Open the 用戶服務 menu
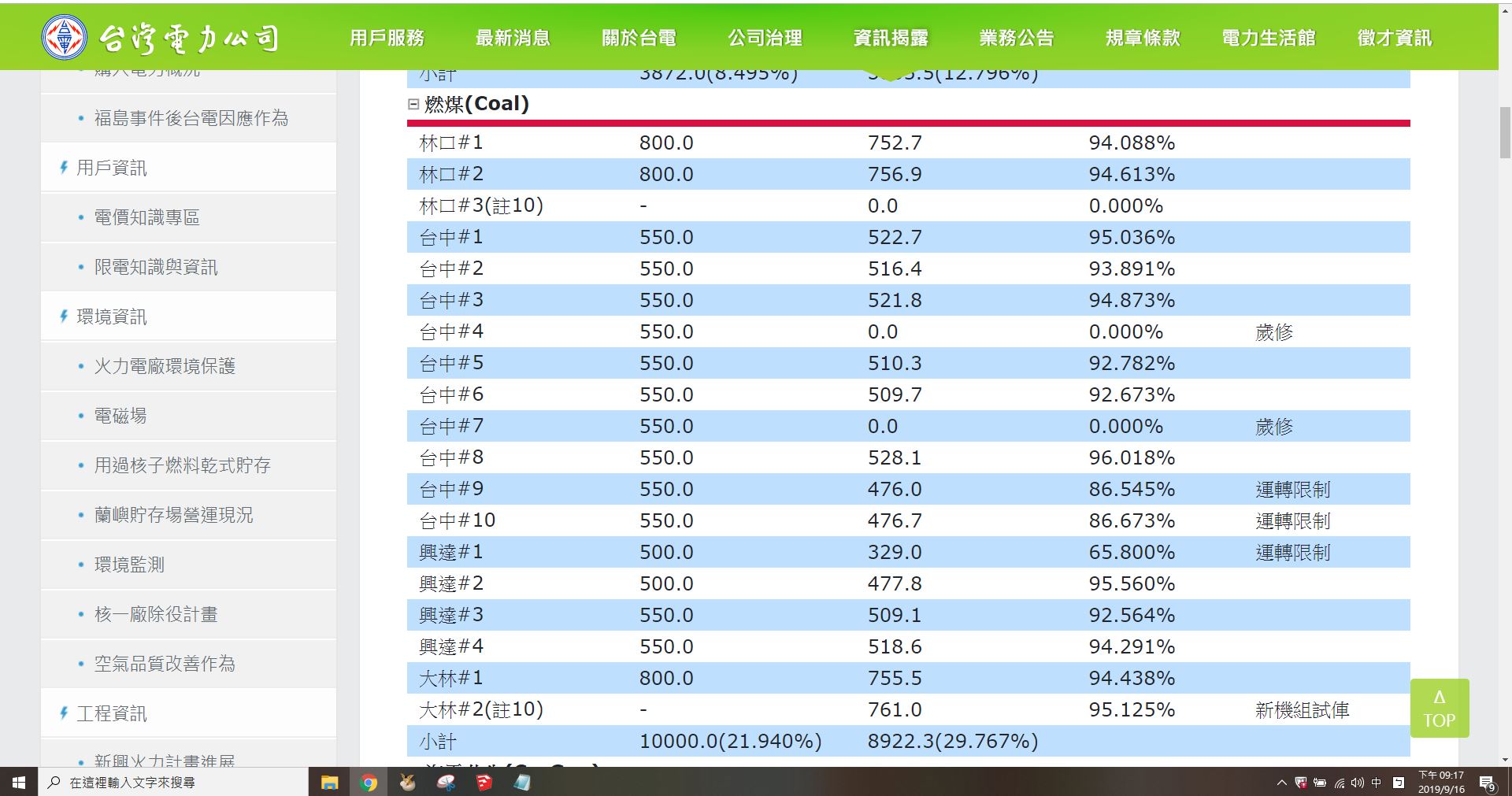The width and height of the screenshot is (1512, 796). pos(387,38)
